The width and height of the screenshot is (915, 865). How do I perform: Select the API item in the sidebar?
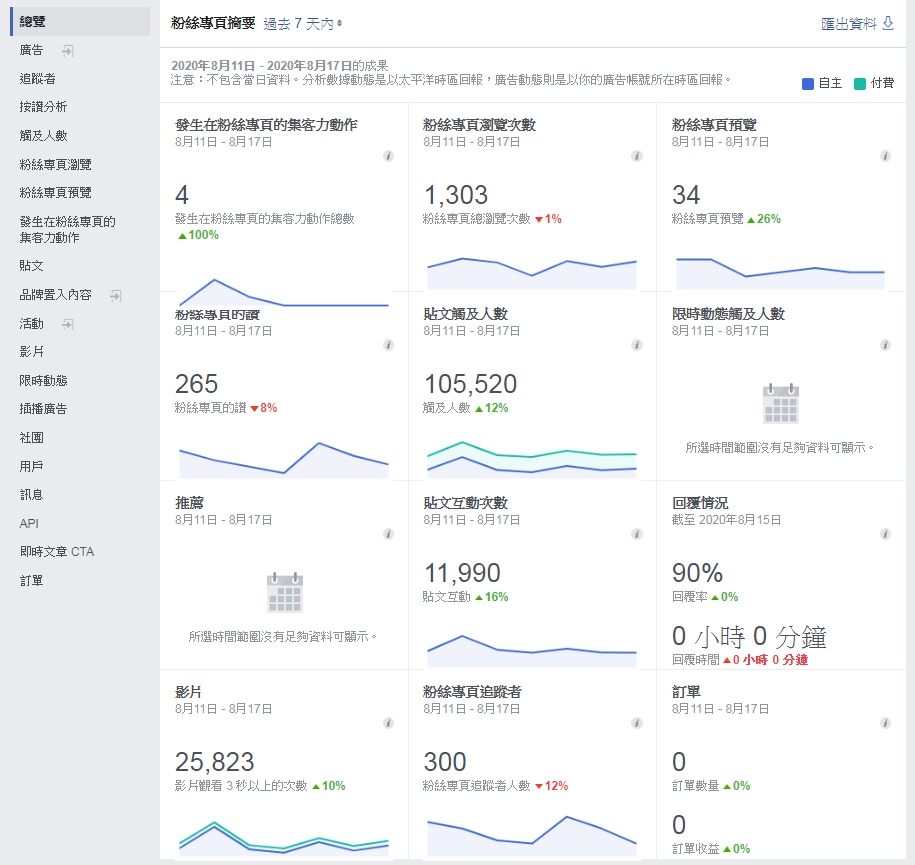[30, 523]
